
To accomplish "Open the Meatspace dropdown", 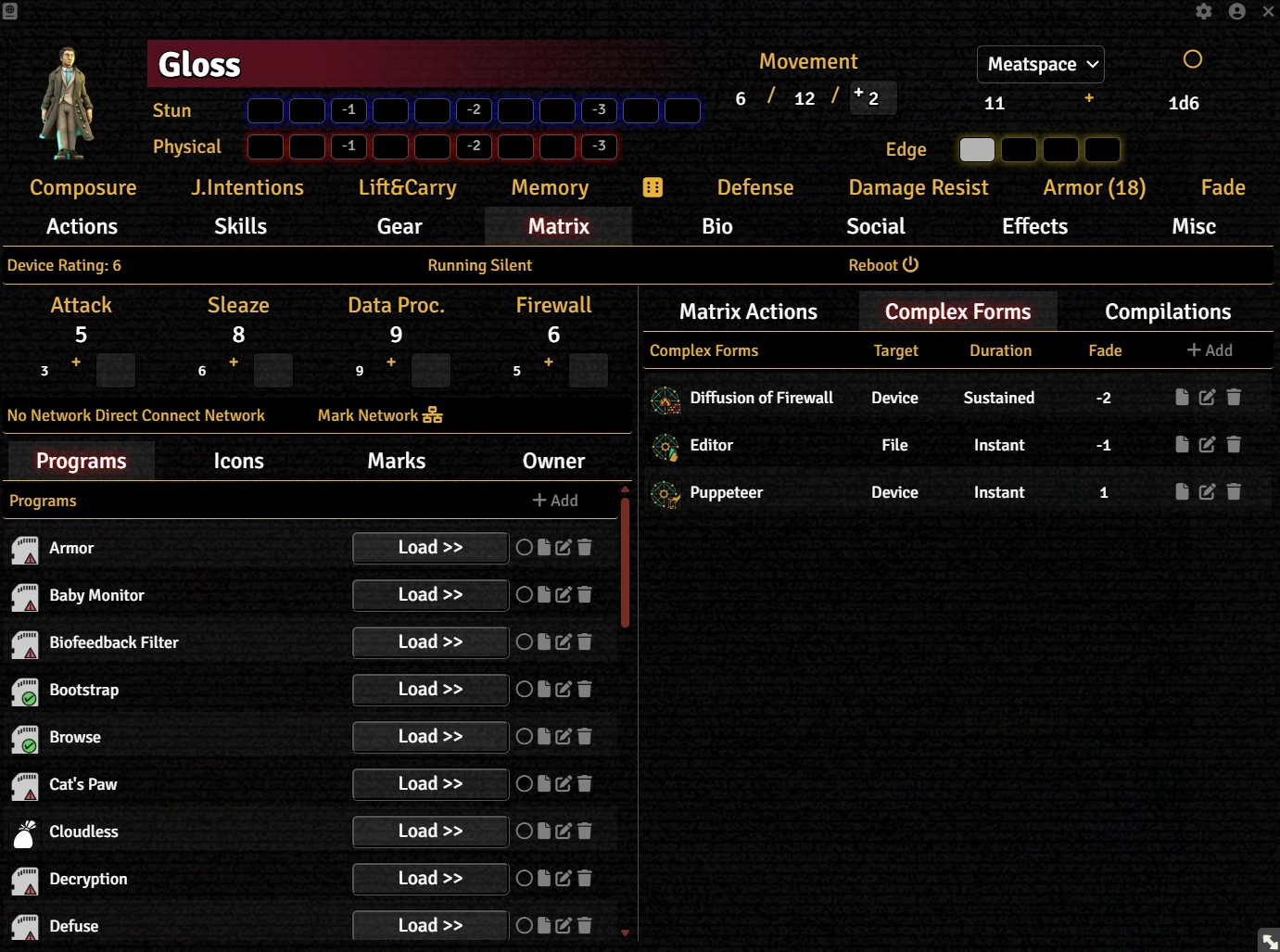I will coord(1040,64).
